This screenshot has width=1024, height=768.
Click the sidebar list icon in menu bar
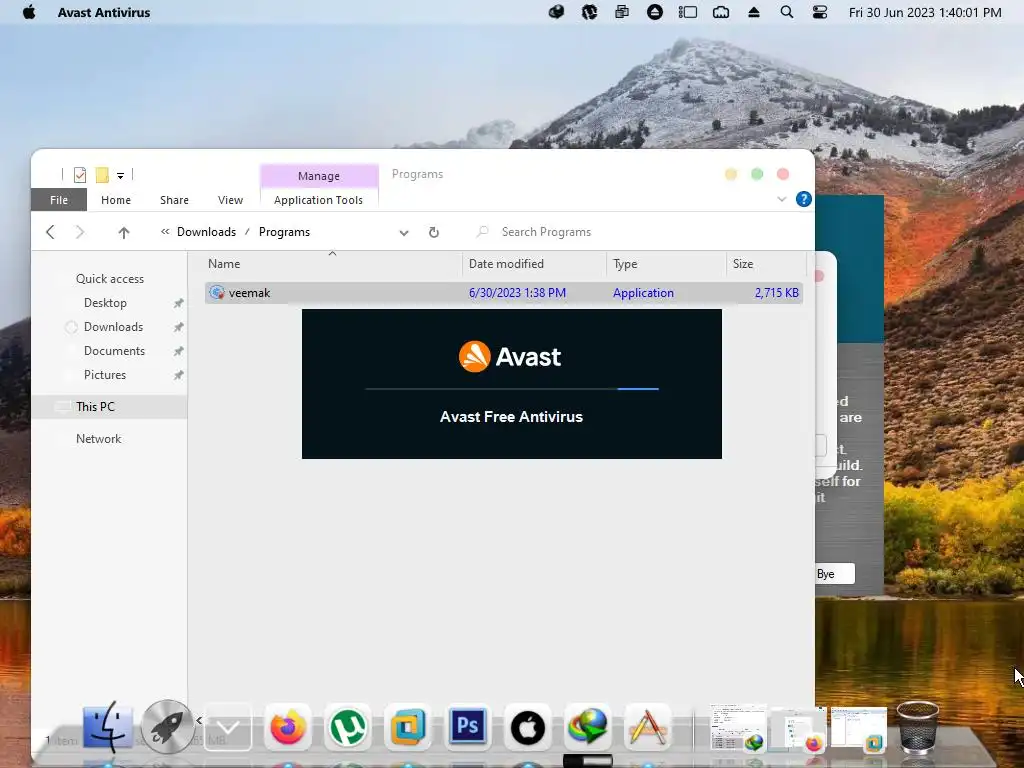688,12
